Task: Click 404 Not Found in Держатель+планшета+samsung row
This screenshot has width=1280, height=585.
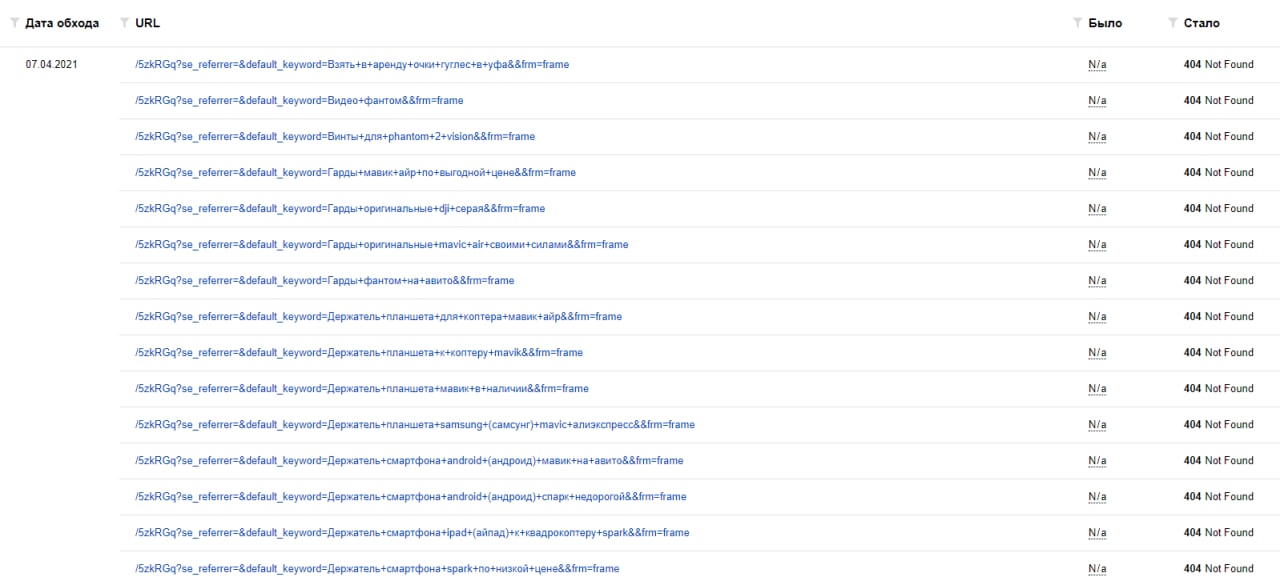Action: 1218,424
